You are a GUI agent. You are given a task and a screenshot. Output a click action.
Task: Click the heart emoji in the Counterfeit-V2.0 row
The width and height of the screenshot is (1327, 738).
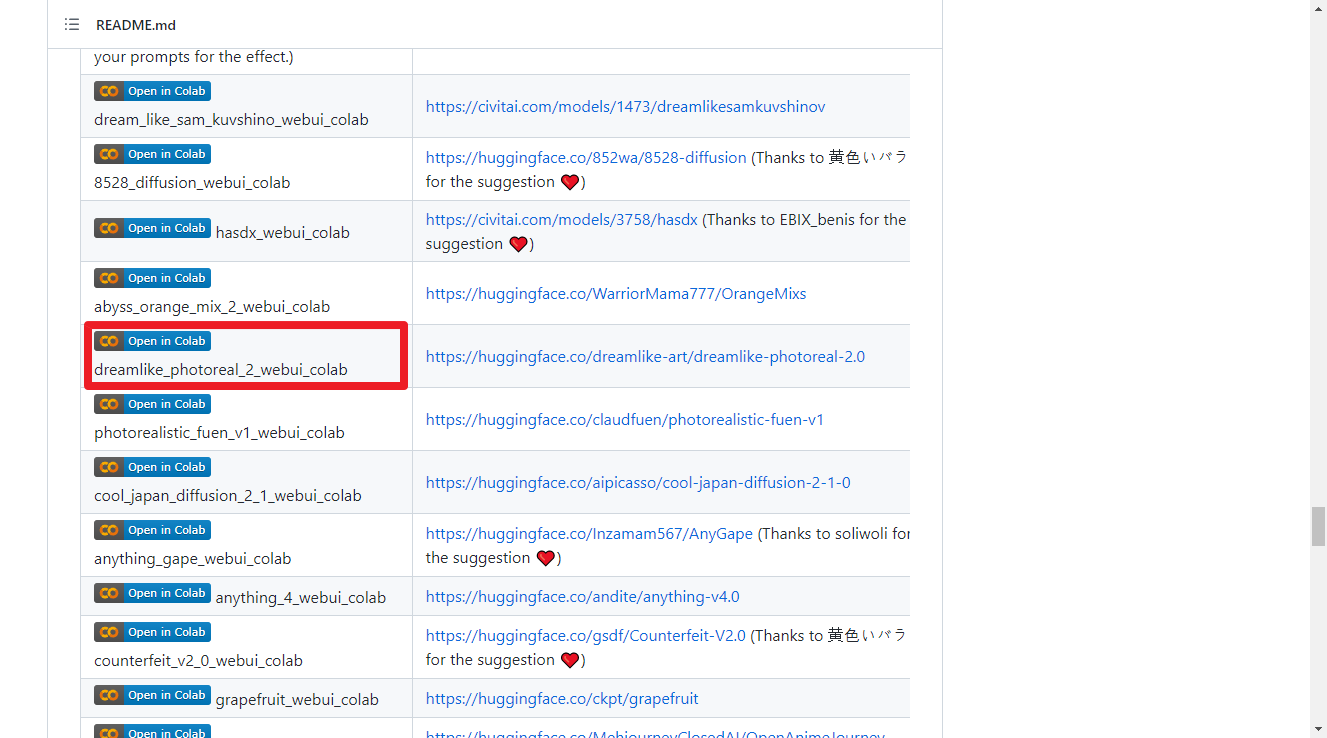570,660
